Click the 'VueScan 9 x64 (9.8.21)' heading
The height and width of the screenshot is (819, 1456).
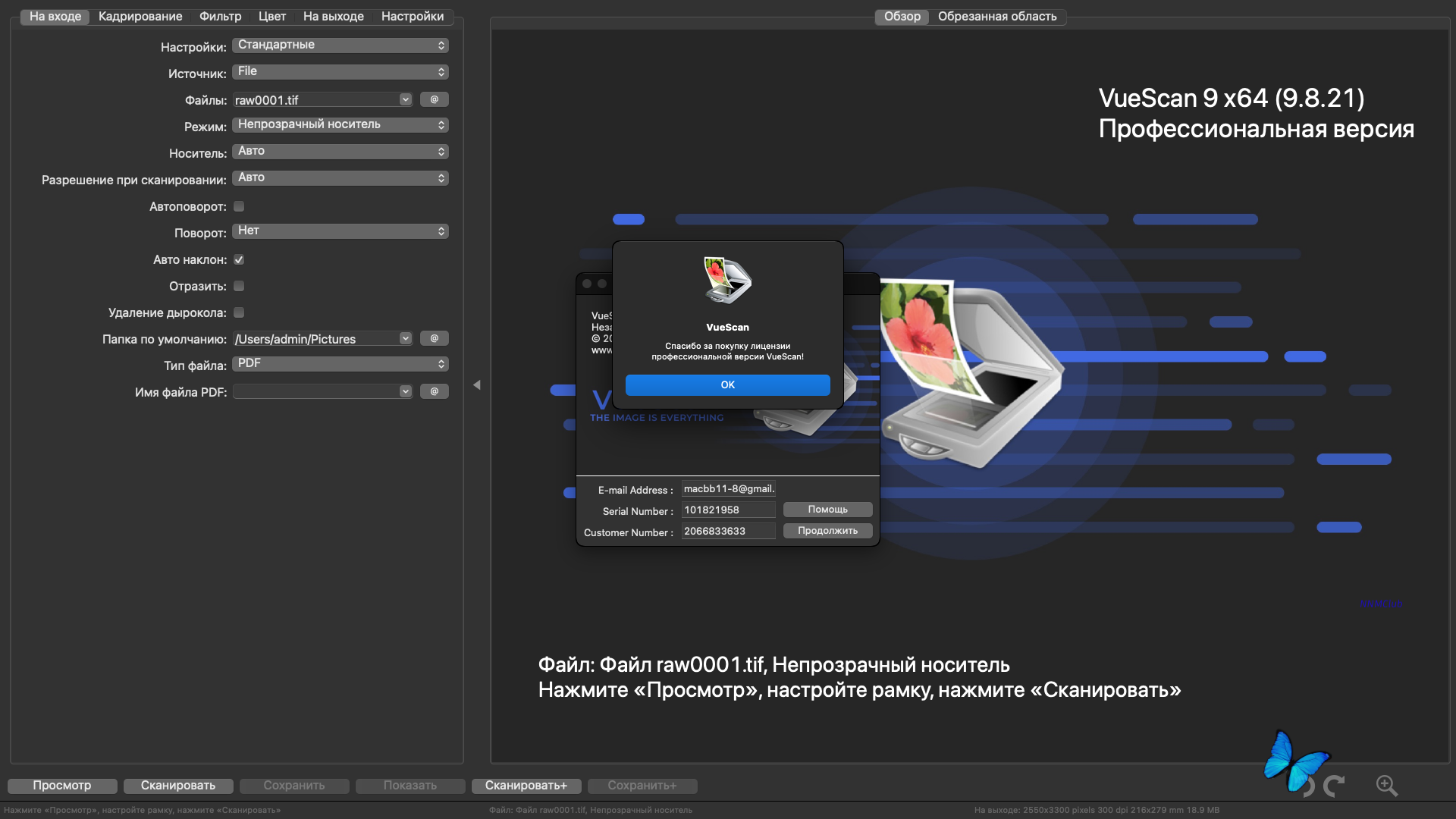click(1232, 98)
